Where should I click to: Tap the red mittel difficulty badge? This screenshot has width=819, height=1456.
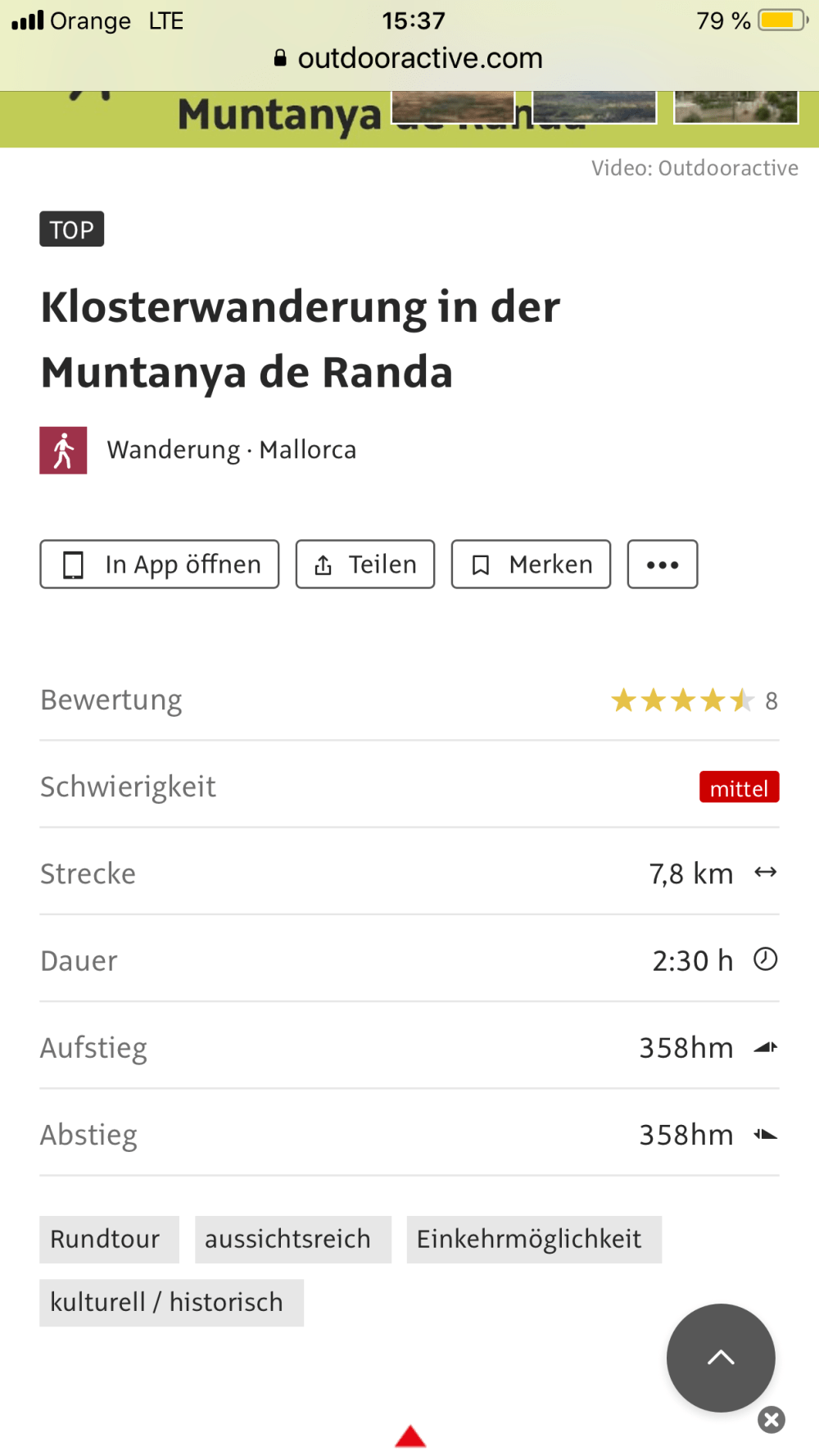tap(739, 787)
